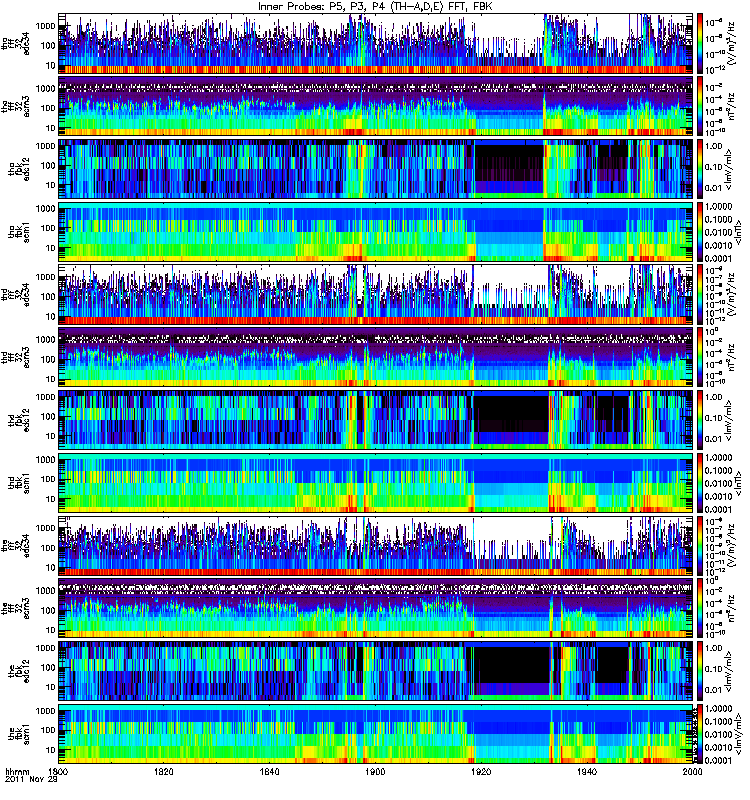The height and width of the screenshot is (800, 750).
Task: Click the "1.0000" color scale value of tha scm1
Action: click(718, 207)
